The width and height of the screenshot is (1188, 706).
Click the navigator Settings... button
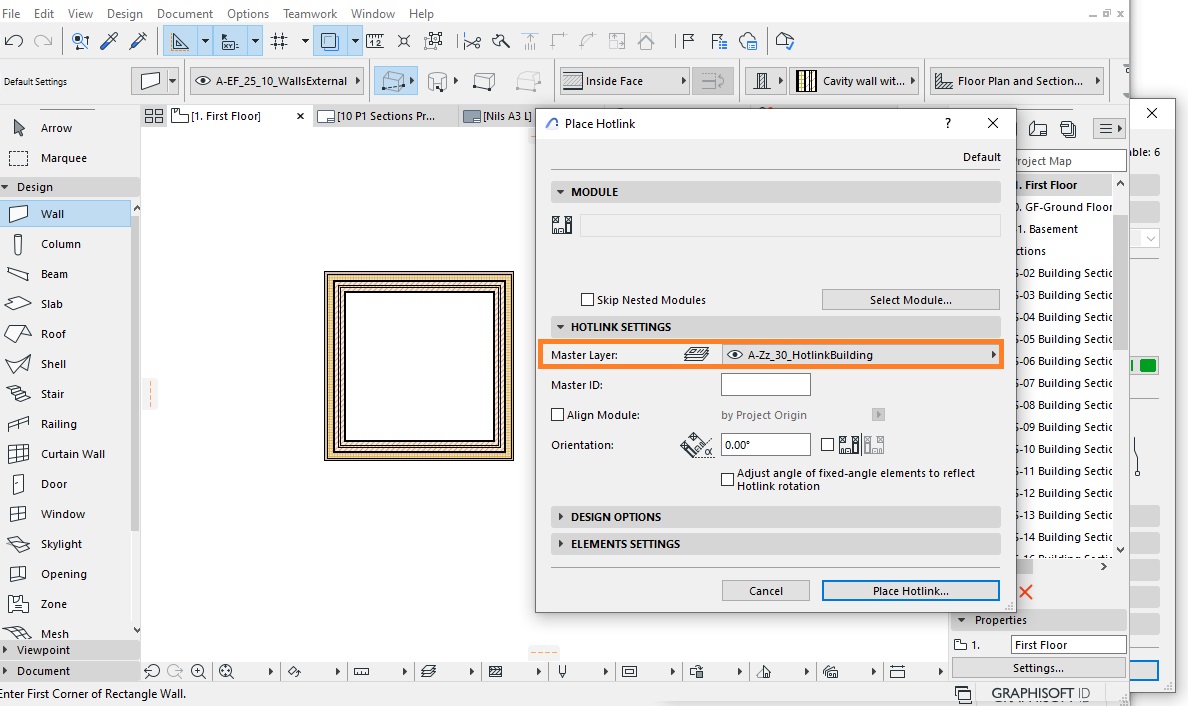(1038, 668)
